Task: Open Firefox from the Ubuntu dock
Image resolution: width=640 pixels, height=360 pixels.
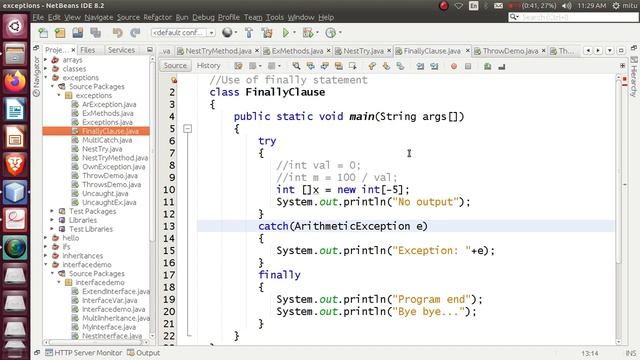Action: [15, 81]
